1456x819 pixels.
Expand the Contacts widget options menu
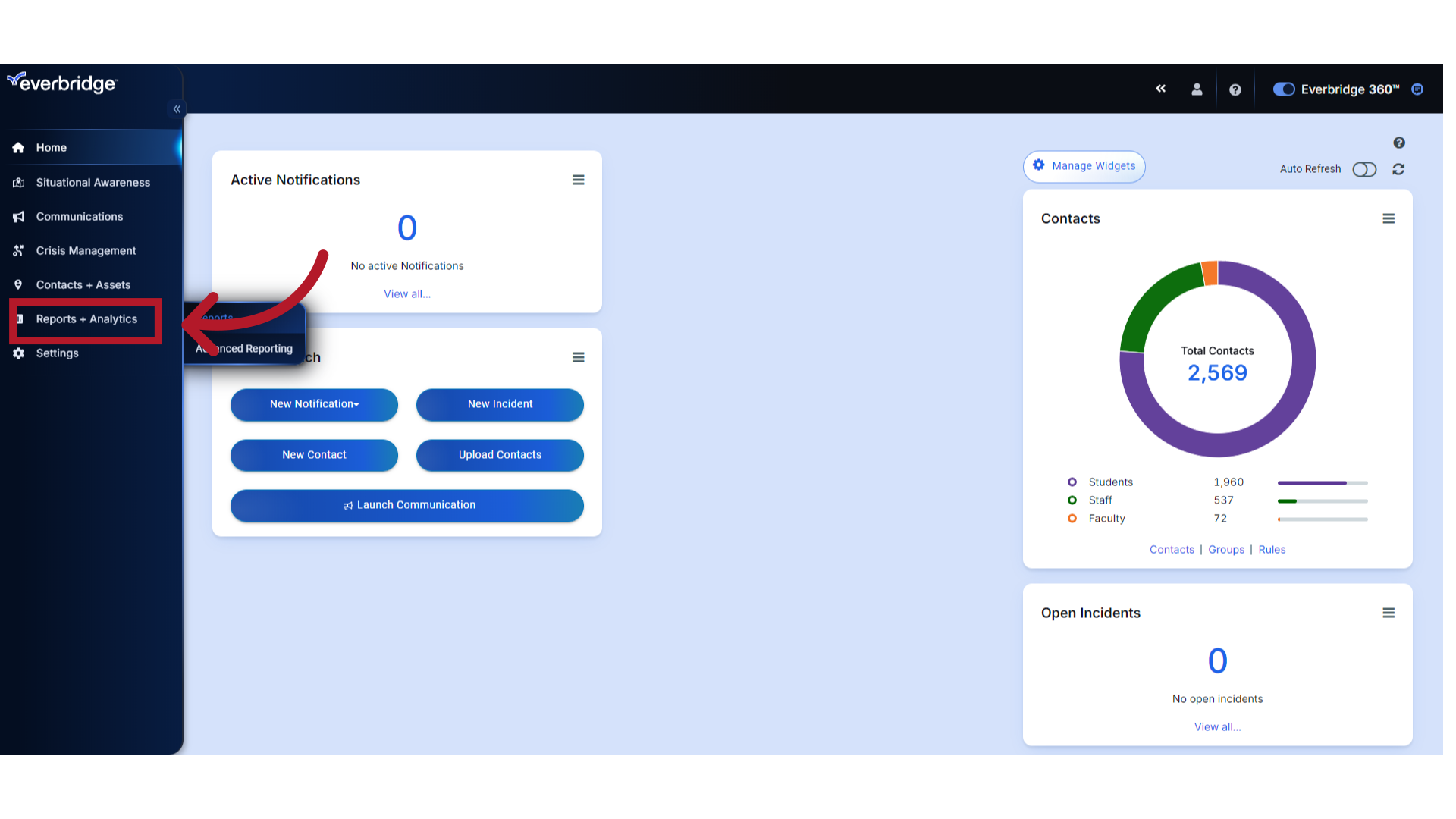pyautogui.click(x=1388, y=218)
